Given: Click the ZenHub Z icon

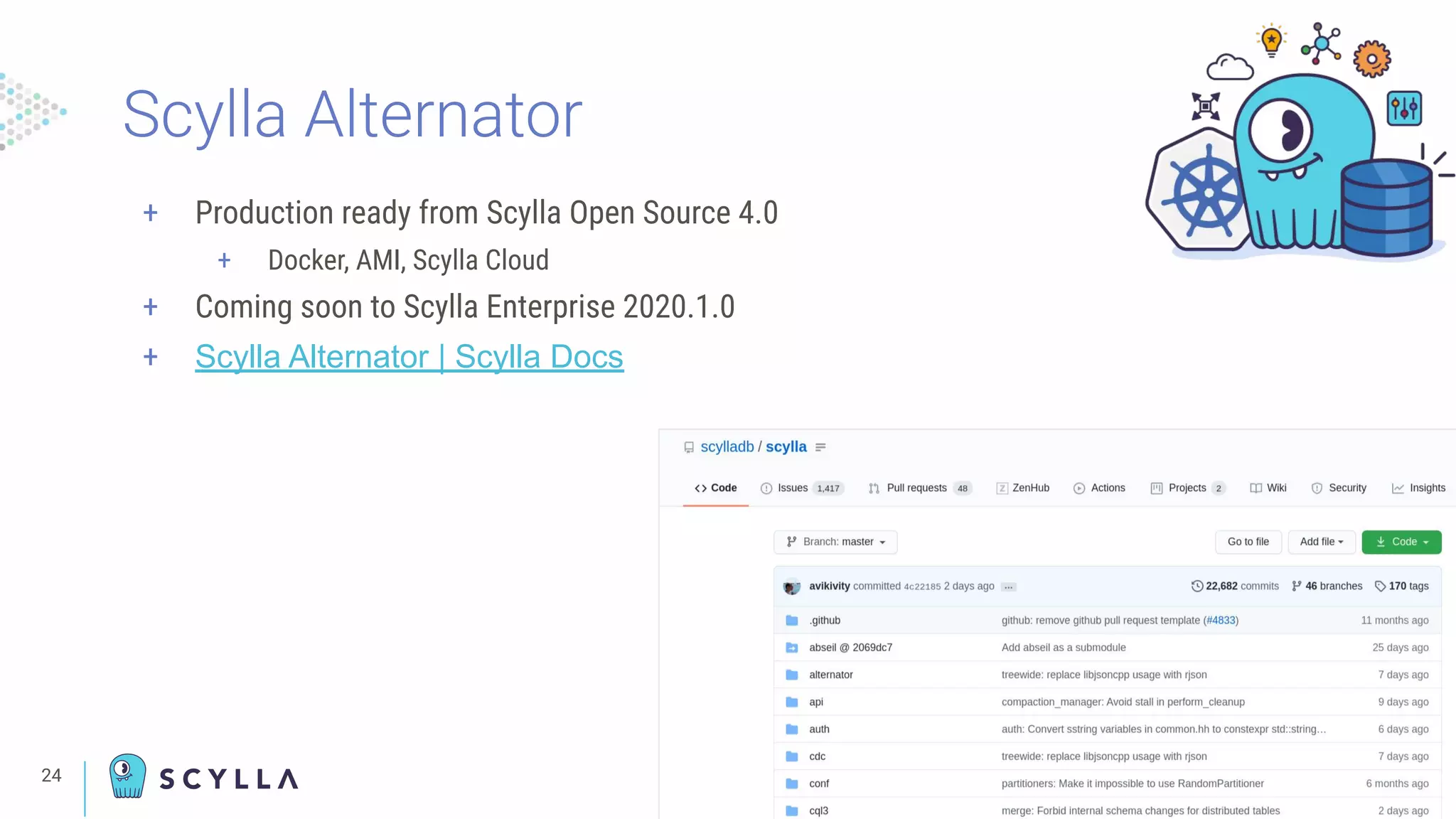Looking at the screenshot, I should (1002, 488).
